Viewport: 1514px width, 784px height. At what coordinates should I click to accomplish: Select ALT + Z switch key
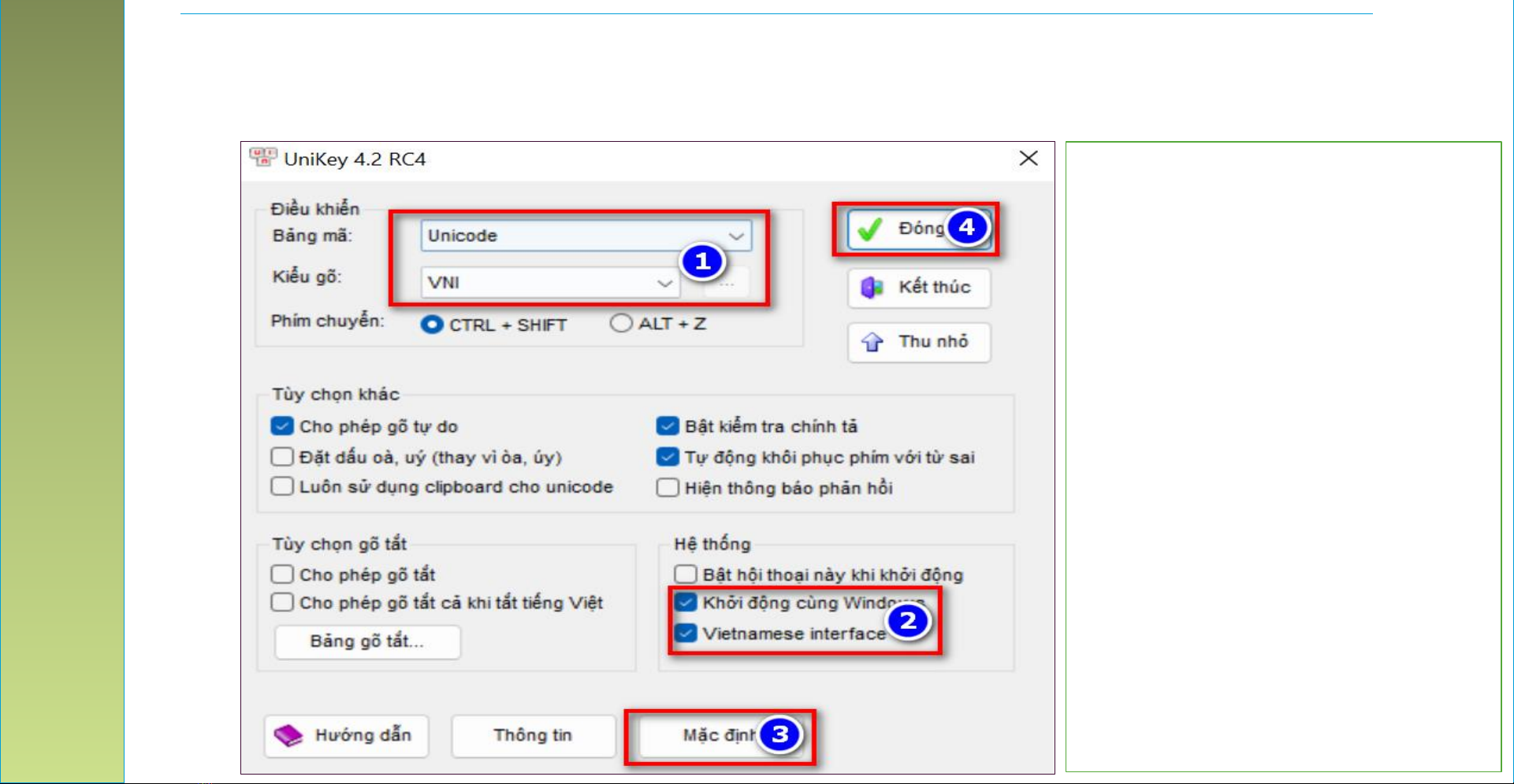[621, 323]
